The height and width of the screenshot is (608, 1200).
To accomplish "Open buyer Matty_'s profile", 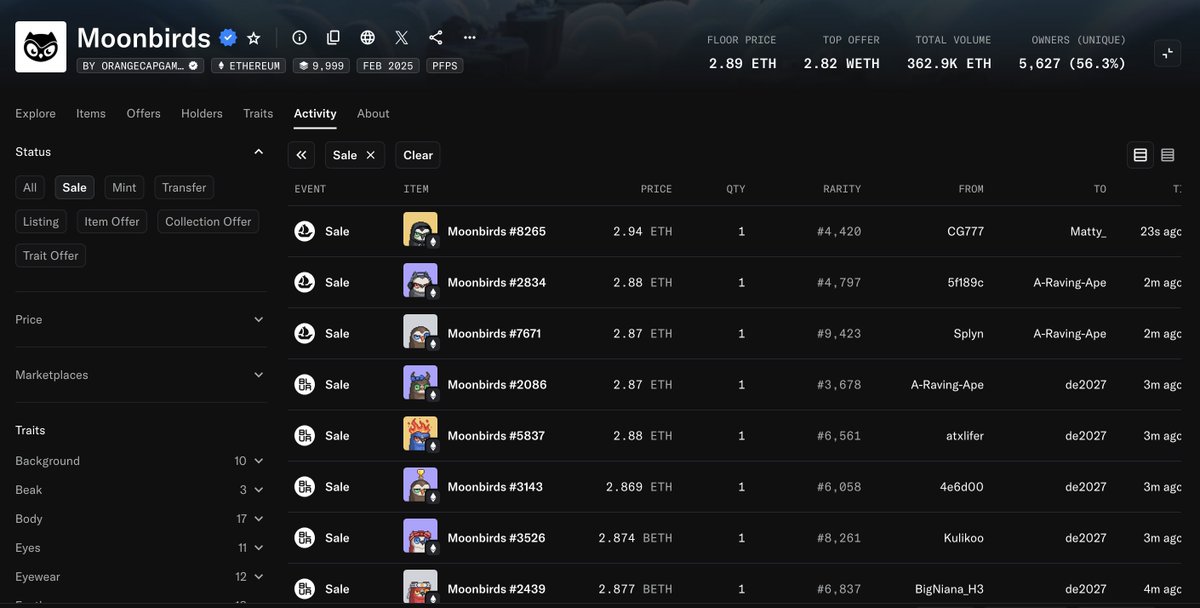I will tap(1088, 231).
